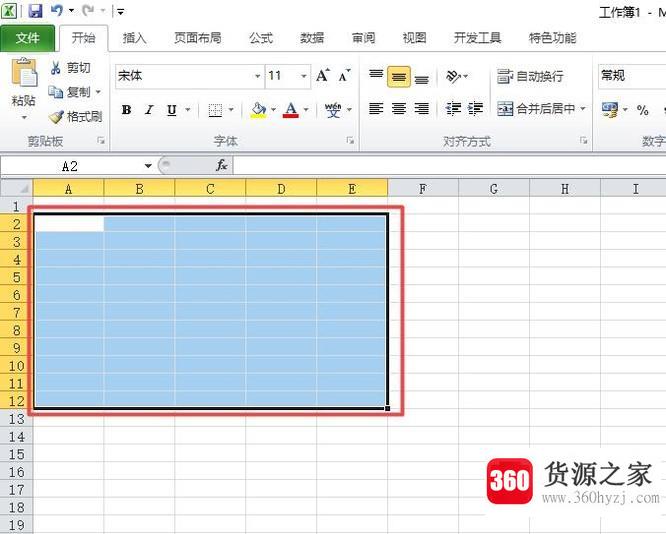Image resolution: width=666 pixels, height=534 pixels.
Task: Click the Format Painter brush
Action: (x=75, y=116)
